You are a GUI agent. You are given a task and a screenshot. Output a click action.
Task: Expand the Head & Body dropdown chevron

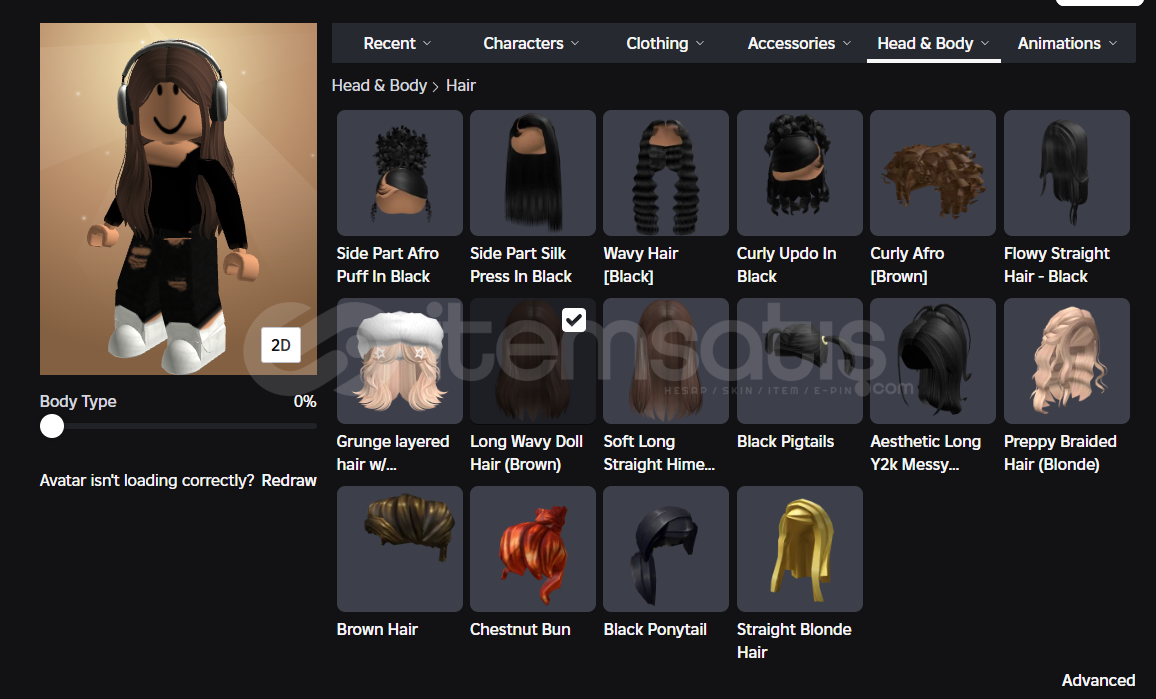click(x=985, y=44)
